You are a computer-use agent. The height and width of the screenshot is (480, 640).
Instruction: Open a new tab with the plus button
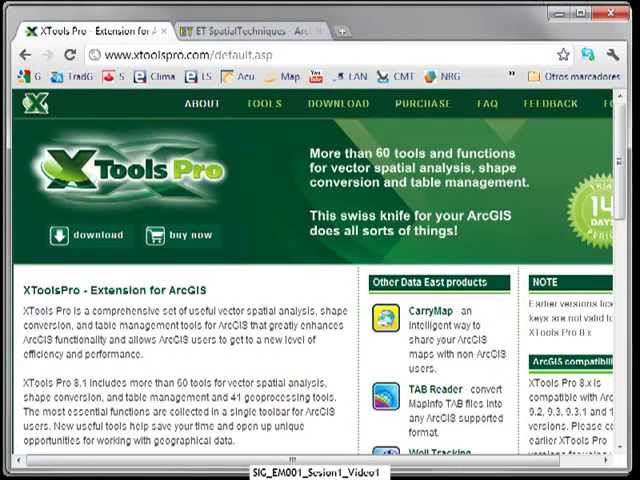click(x=342, y=31)
